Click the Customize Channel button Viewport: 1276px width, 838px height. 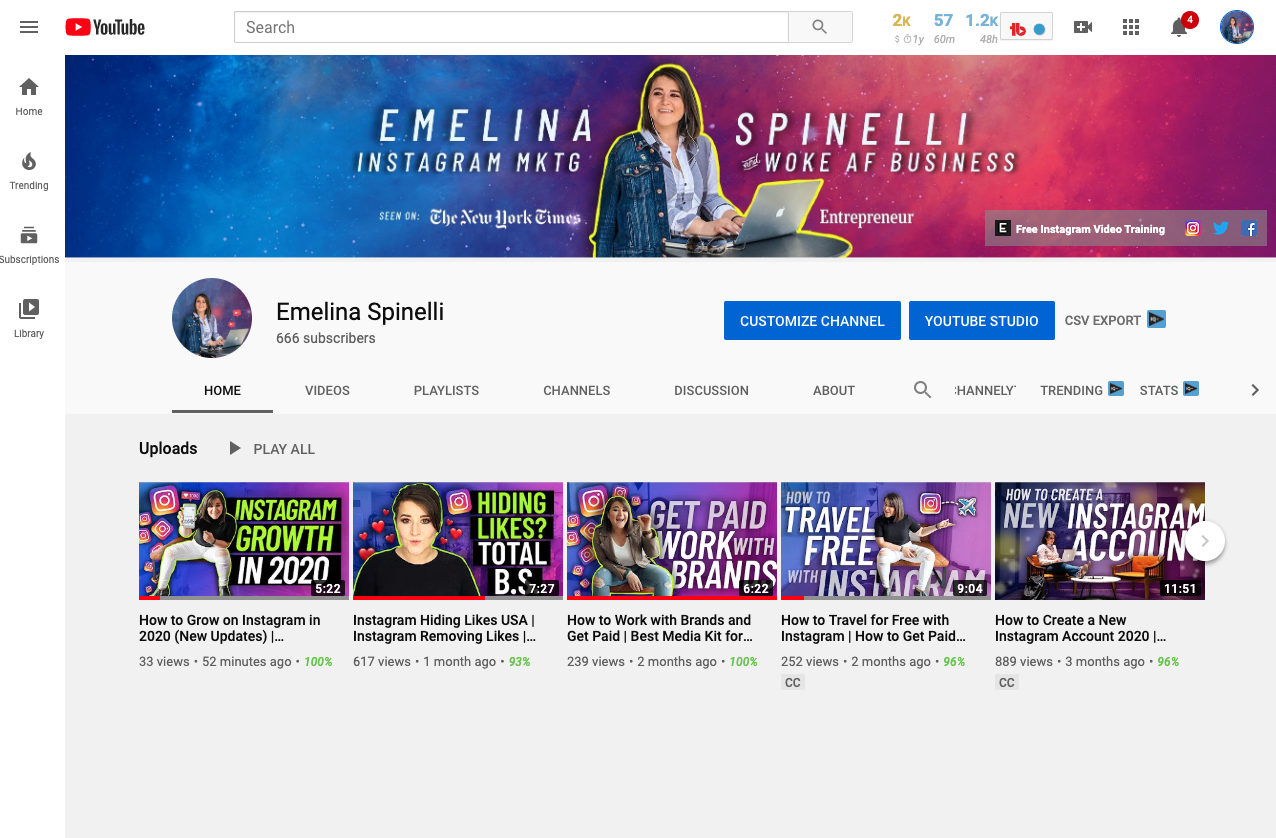[812, 321]
